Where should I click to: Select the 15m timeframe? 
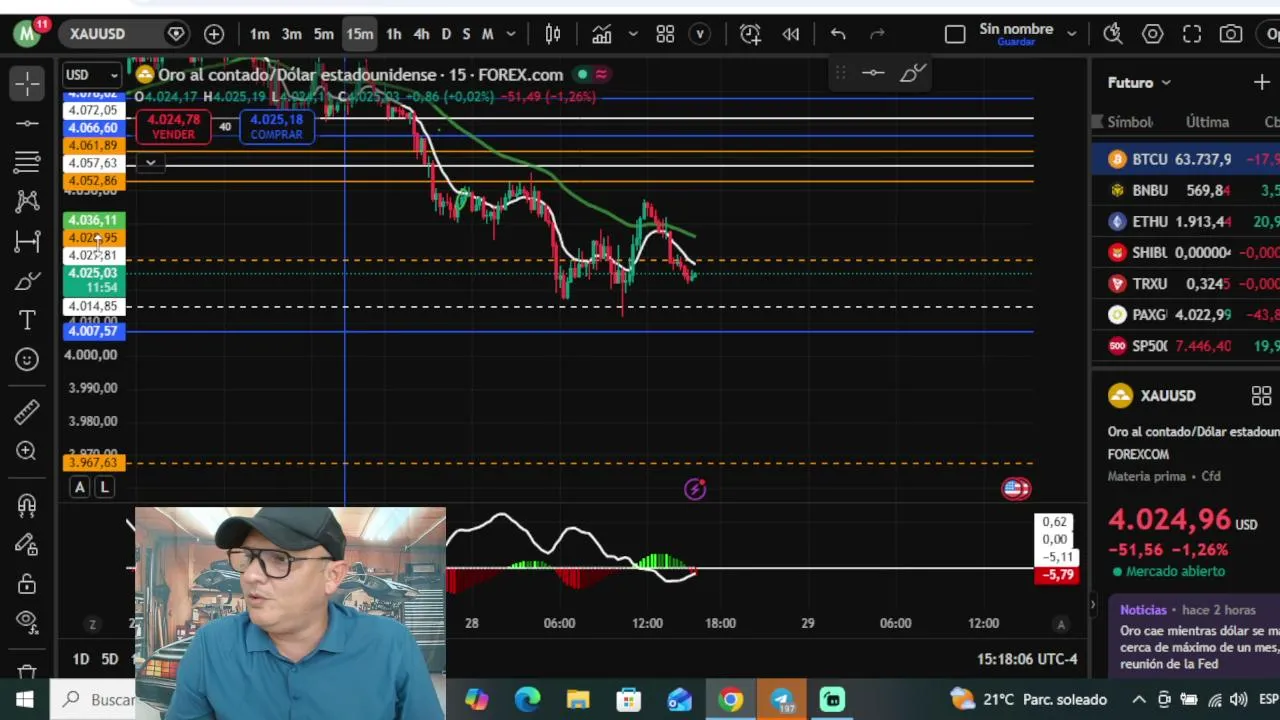[x=360, y=34]
